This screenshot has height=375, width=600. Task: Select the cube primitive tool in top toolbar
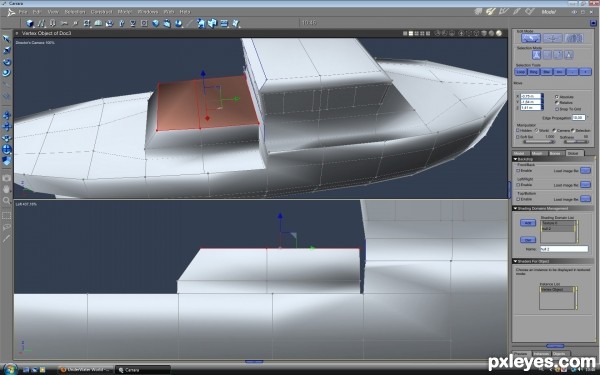30,24
